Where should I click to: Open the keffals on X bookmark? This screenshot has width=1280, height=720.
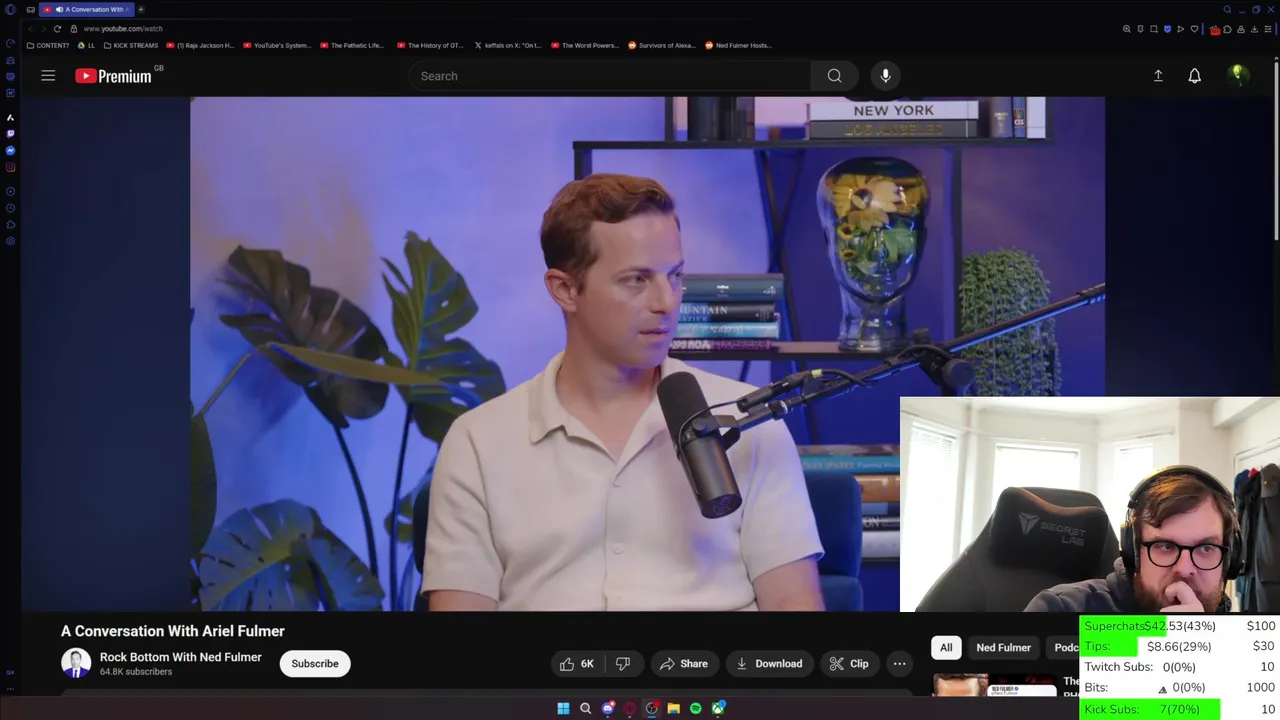point(508,45)
